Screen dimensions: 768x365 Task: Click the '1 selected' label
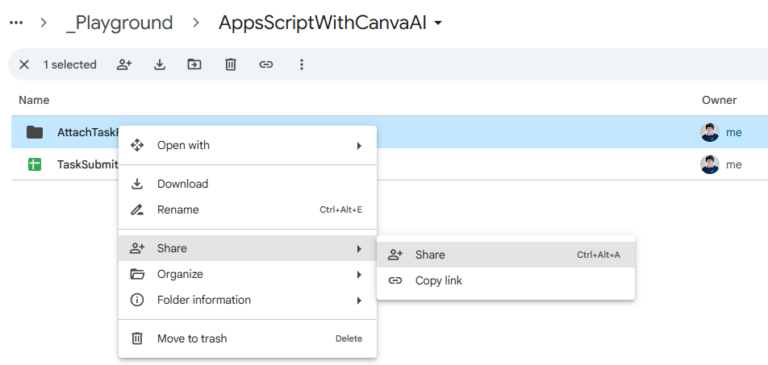(70, 65)
